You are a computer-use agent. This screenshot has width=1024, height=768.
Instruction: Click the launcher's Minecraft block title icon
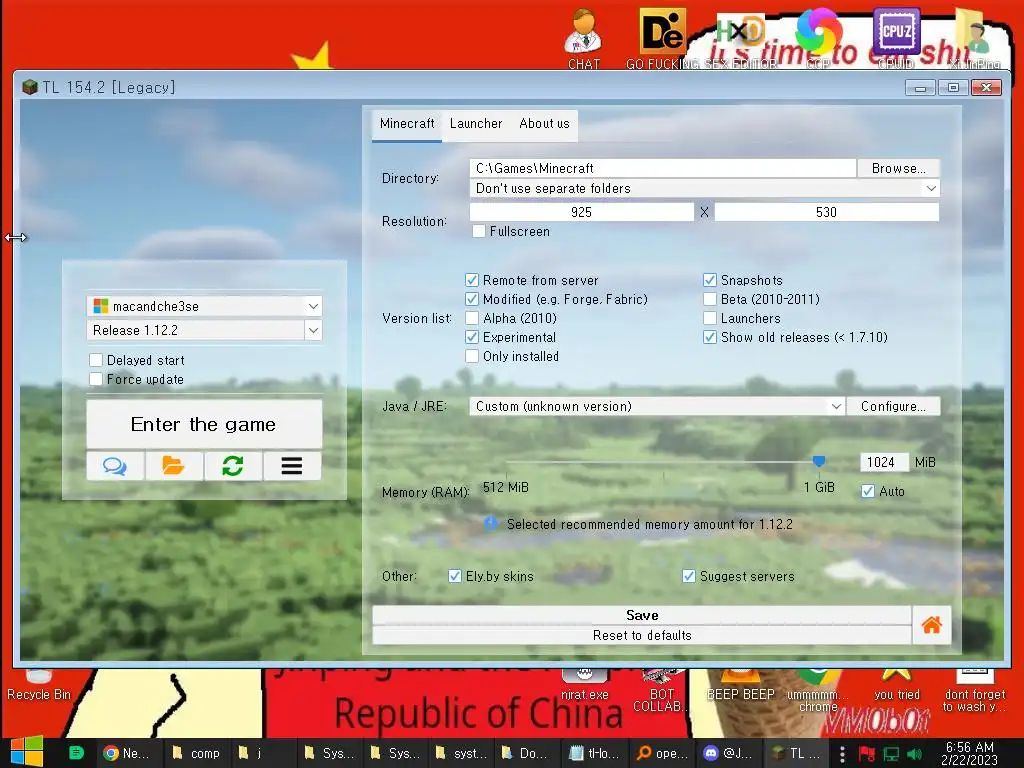tap(30, 87)
